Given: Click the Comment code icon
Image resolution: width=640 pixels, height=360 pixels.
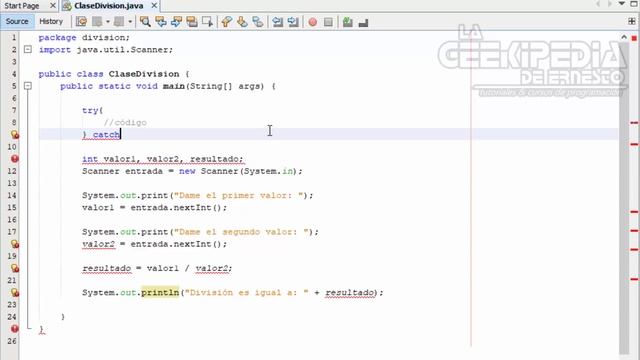Looking at the screenshot, I should coord(348,22).
